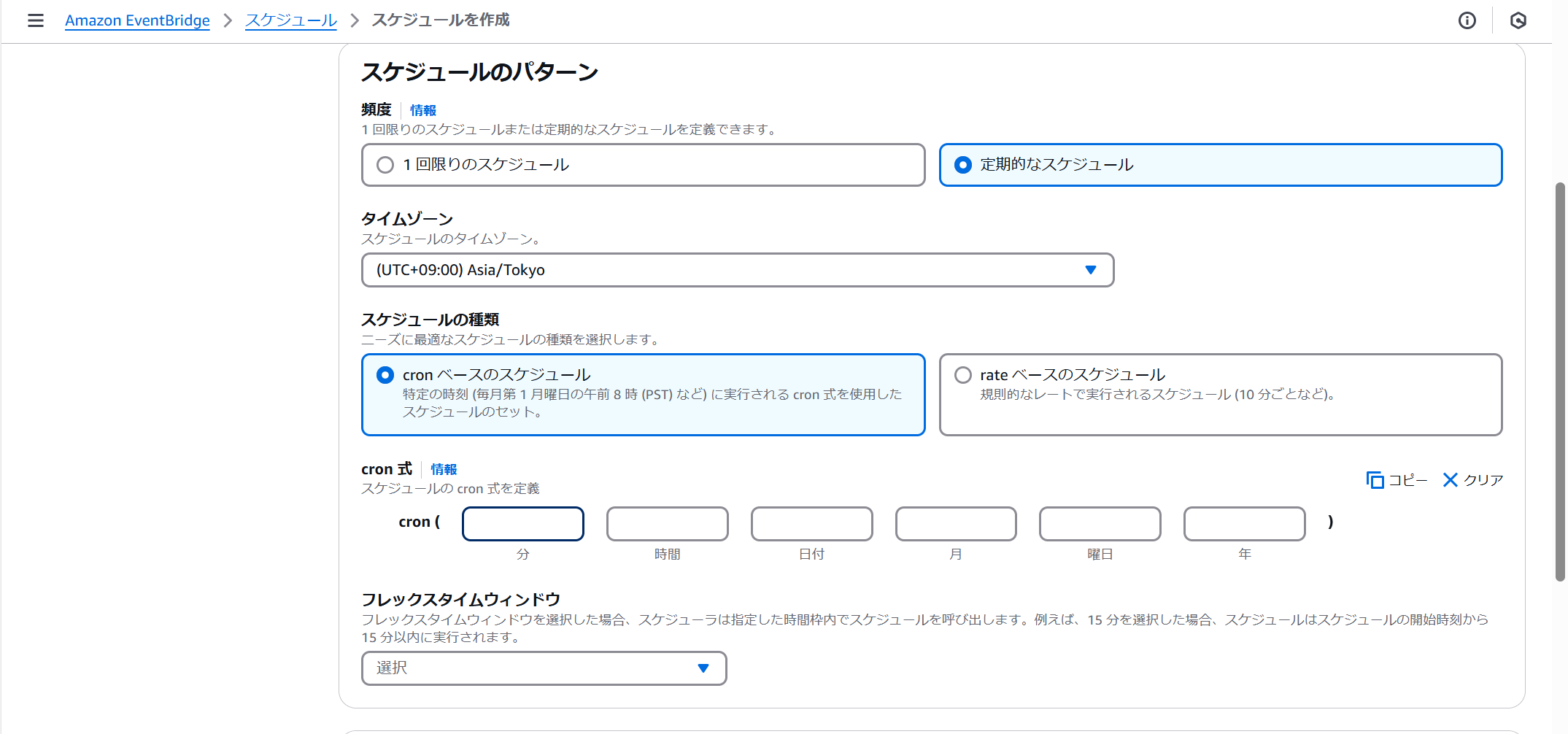Click the info circle icon in the top bar

tap(1467, 20)
